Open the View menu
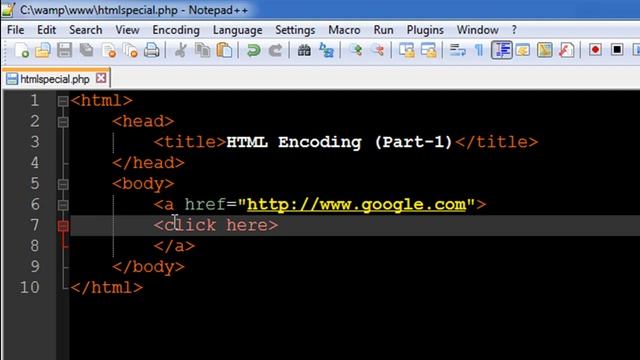The height and width of the screenshot is (360, 640). 127,30
